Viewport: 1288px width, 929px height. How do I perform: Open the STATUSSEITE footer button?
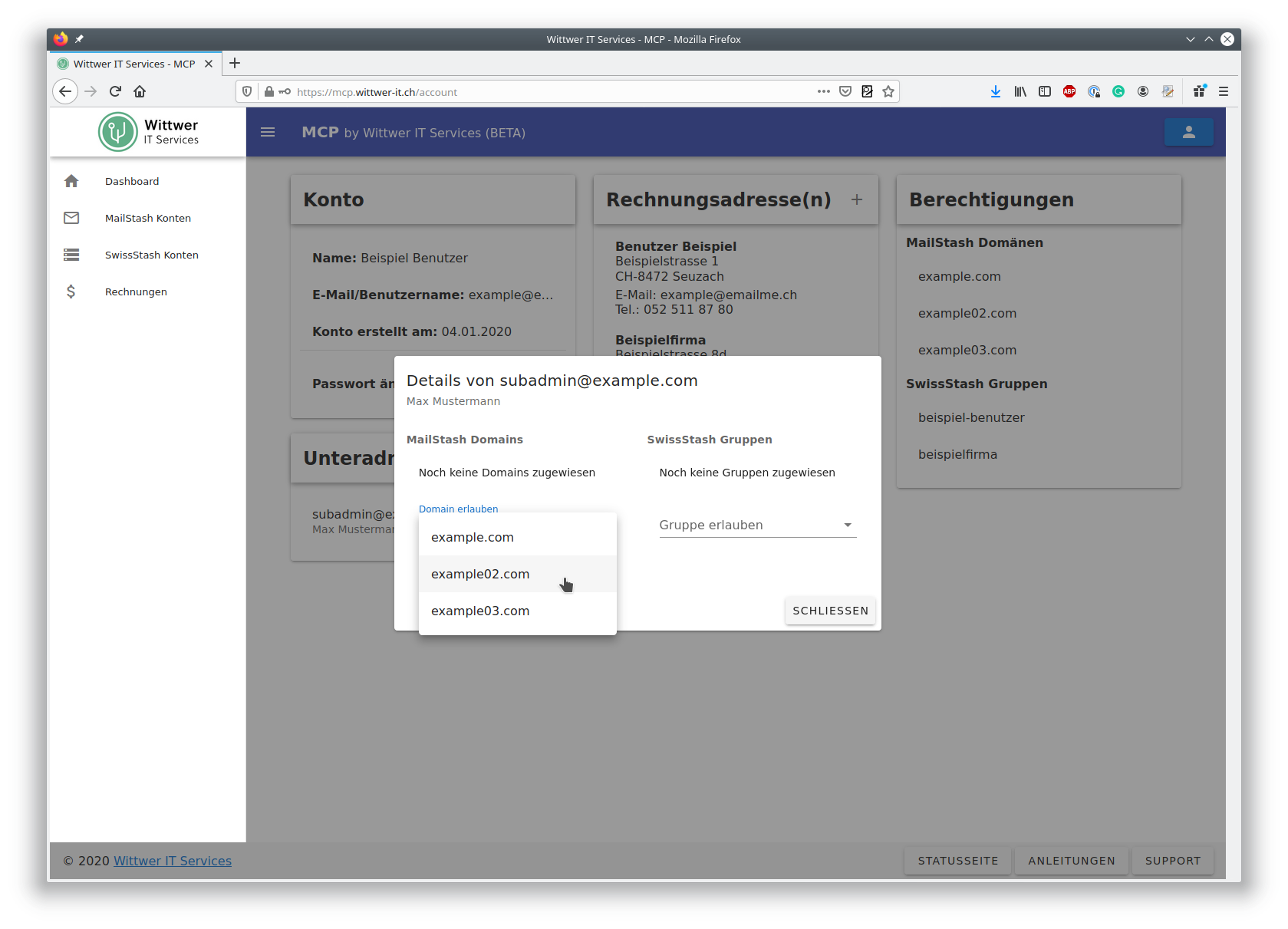(x=958, y=861)
